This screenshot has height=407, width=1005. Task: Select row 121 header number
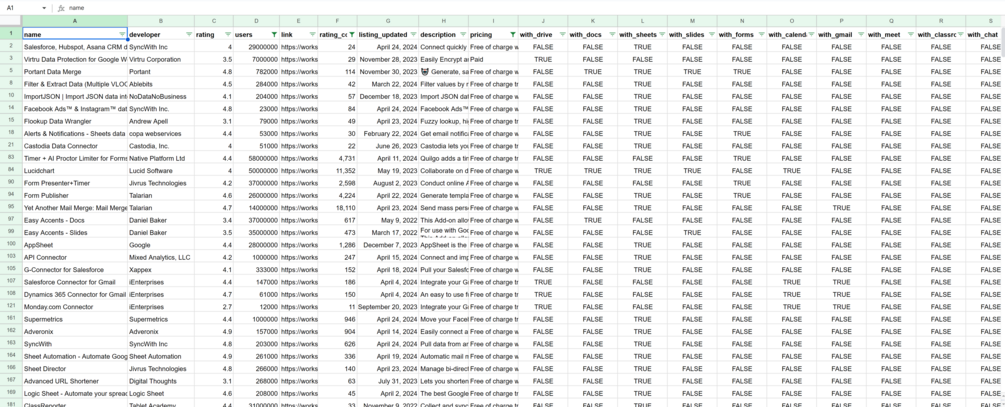point(11,307)
